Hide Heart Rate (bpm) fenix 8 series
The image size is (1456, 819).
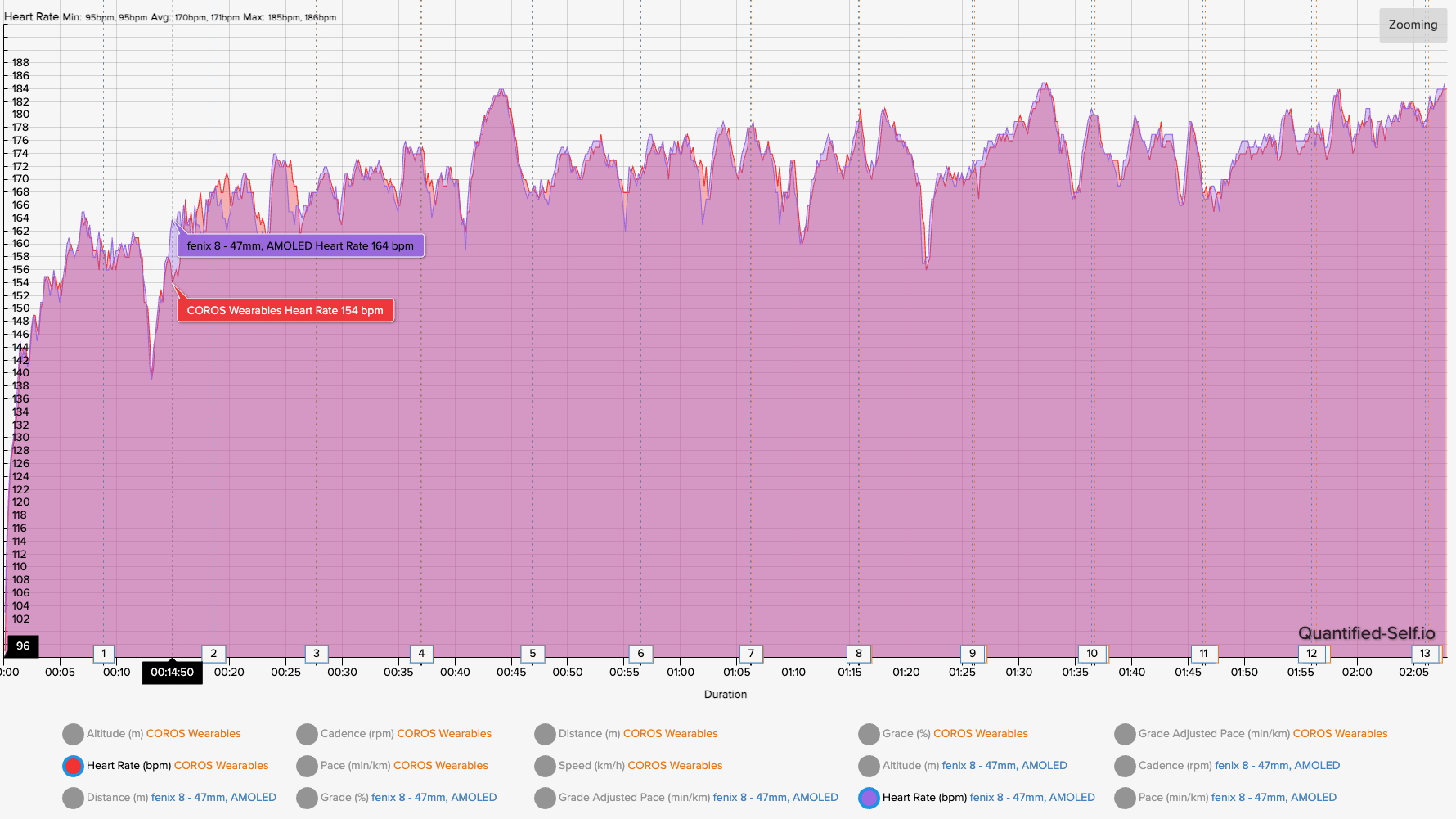pos(977,798)
